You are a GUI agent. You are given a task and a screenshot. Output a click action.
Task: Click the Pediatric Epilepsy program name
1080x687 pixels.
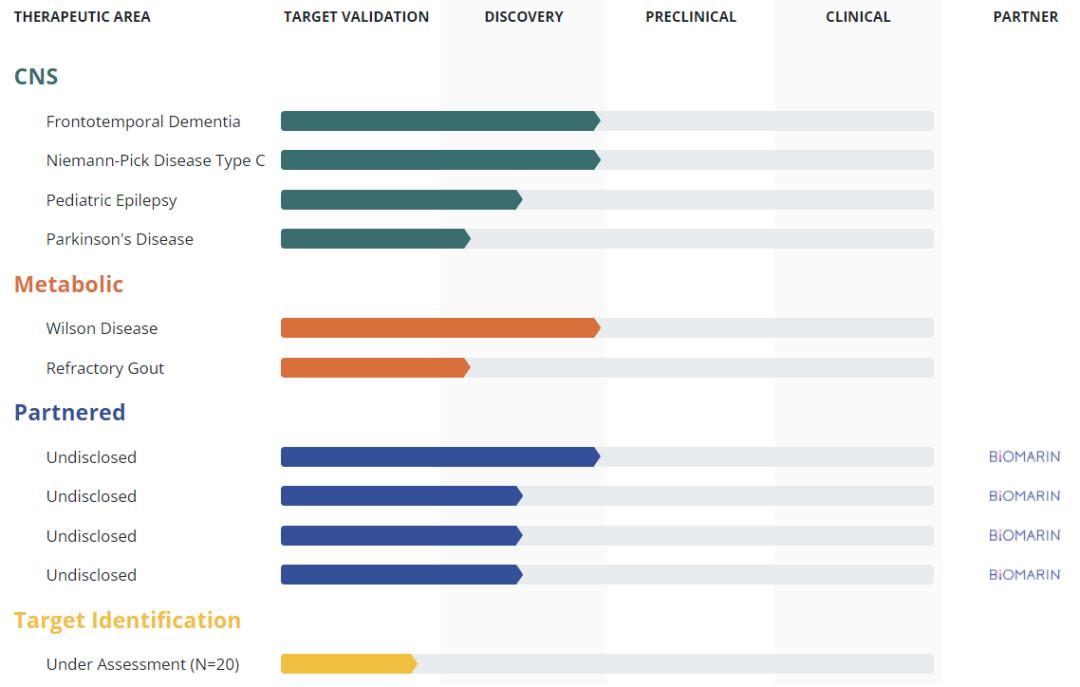coord(111,200)
